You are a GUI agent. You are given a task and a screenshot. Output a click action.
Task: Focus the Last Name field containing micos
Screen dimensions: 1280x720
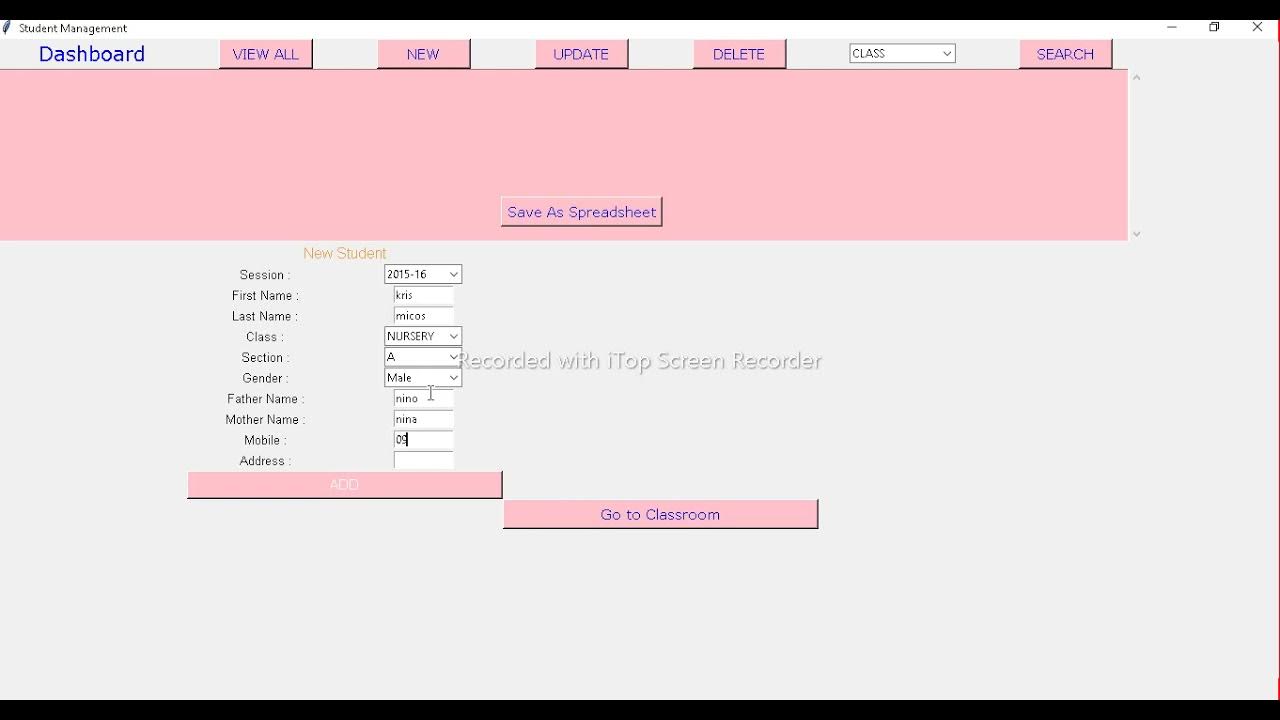coord(424,316)
